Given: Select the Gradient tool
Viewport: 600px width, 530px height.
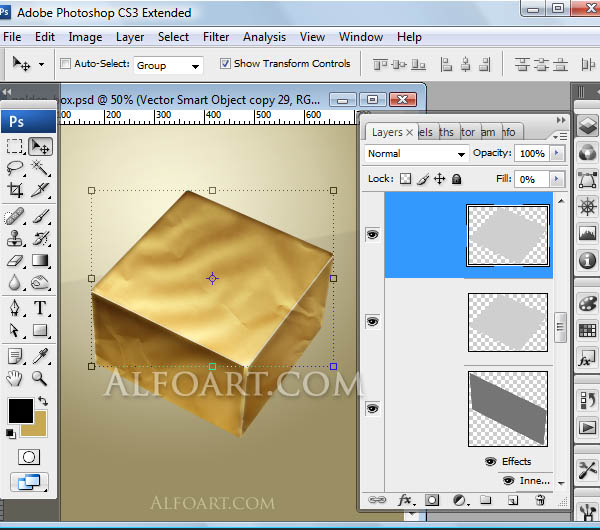Looking at the screenshot, I should click(40, 261).
